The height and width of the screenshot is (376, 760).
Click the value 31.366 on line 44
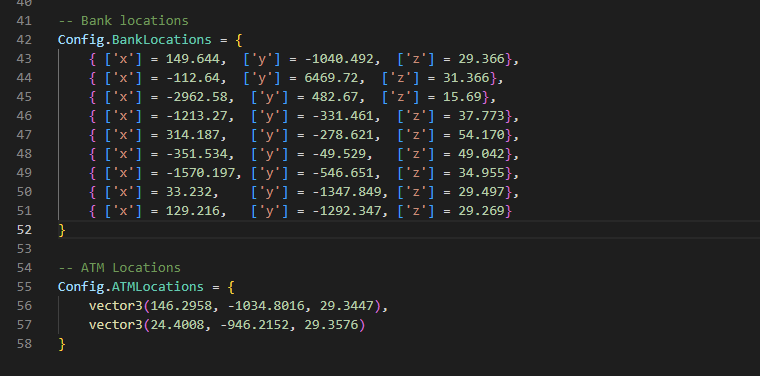466,78
